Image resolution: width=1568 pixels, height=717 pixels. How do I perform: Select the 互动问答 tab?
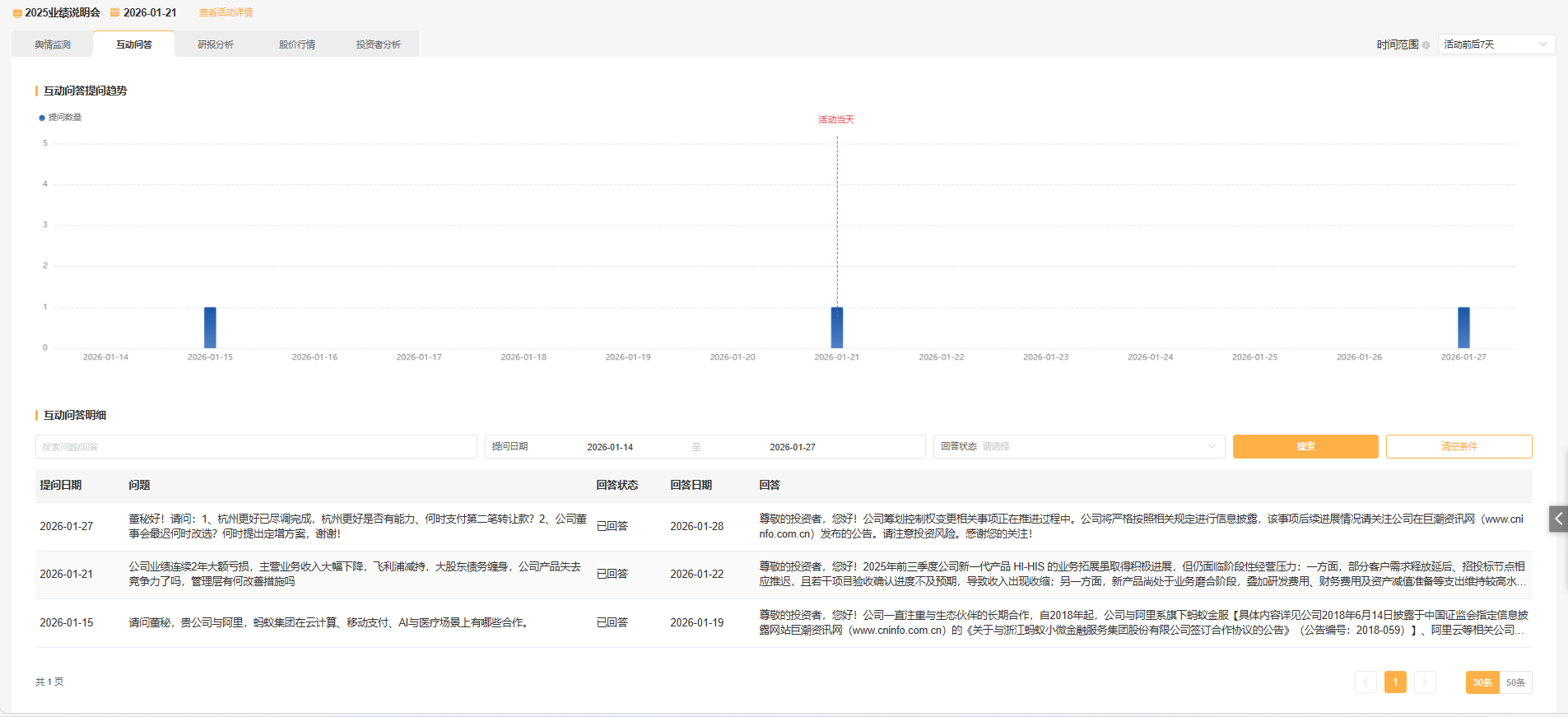click(134, 44)
